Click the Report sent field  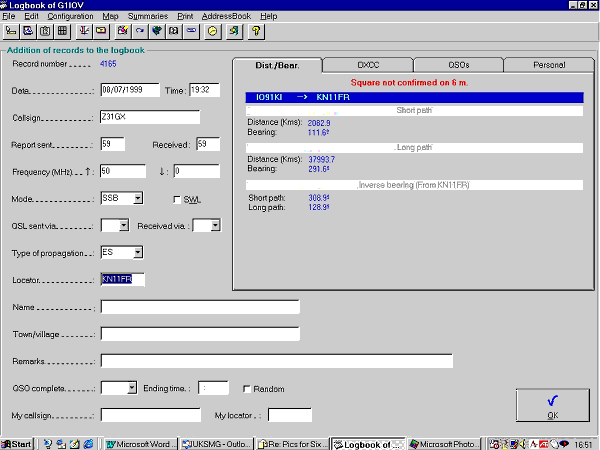pos(112,144)
